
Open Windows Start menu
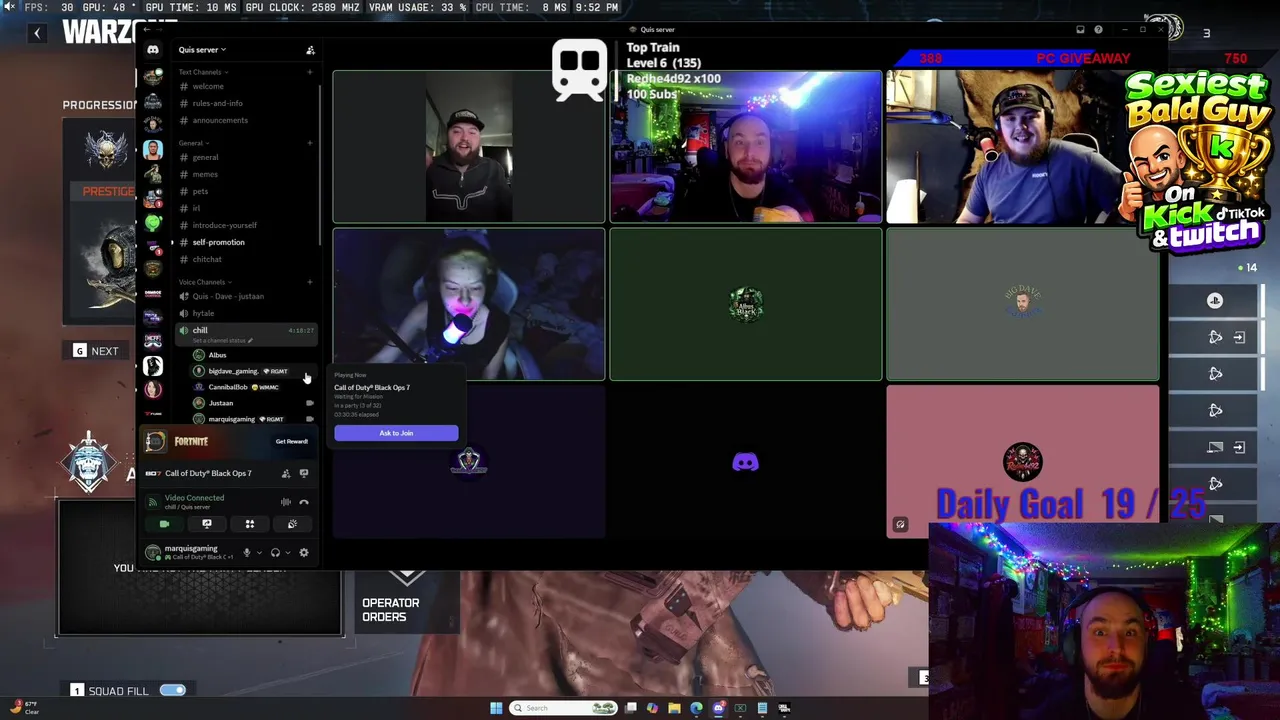tap(496, 708)
